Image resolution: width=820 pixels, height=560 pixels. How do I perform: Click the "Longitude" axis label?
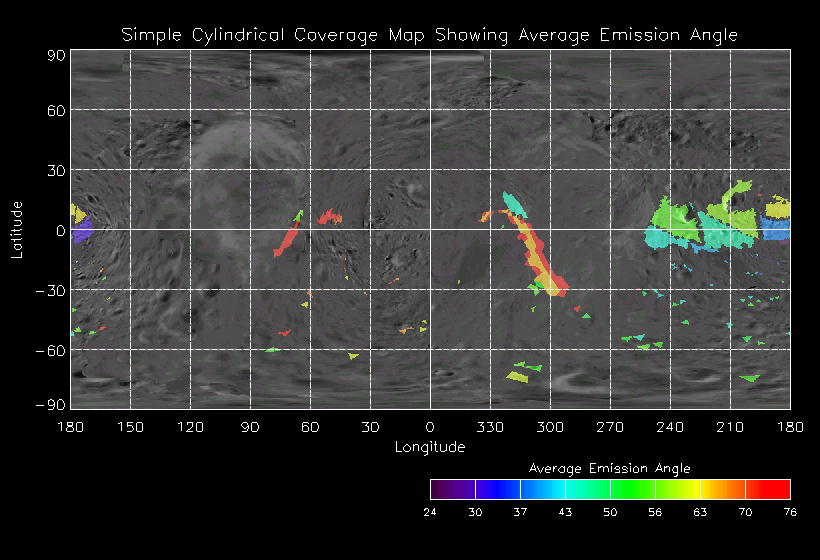[x=430, y=447]
